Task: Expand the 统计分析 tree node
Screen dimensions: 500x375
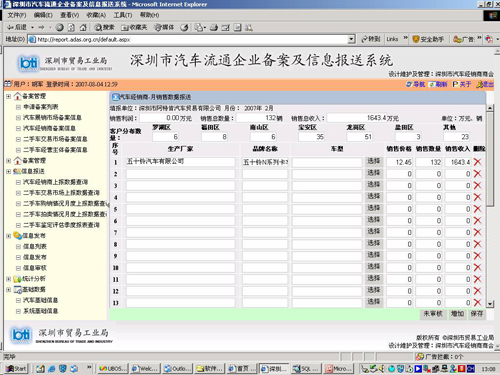Action: click(9, 279)
